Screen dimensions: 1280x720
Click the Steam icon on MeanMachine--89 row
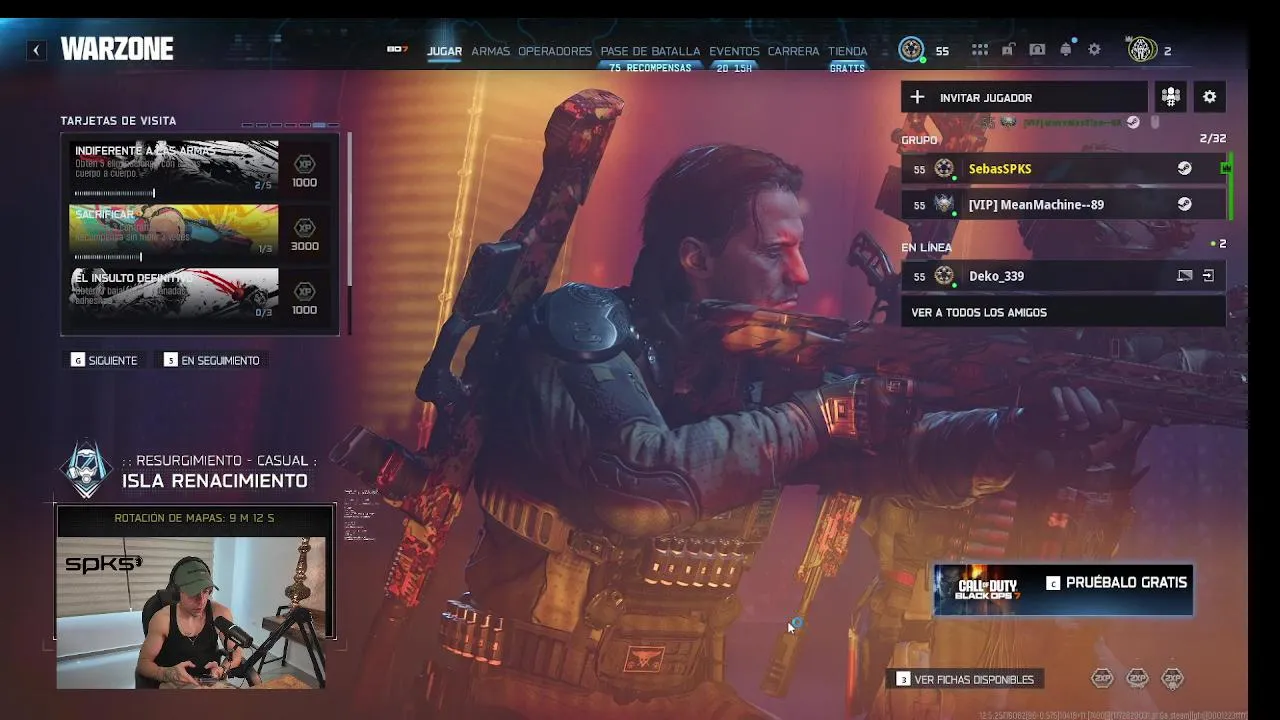[1184, 204]
